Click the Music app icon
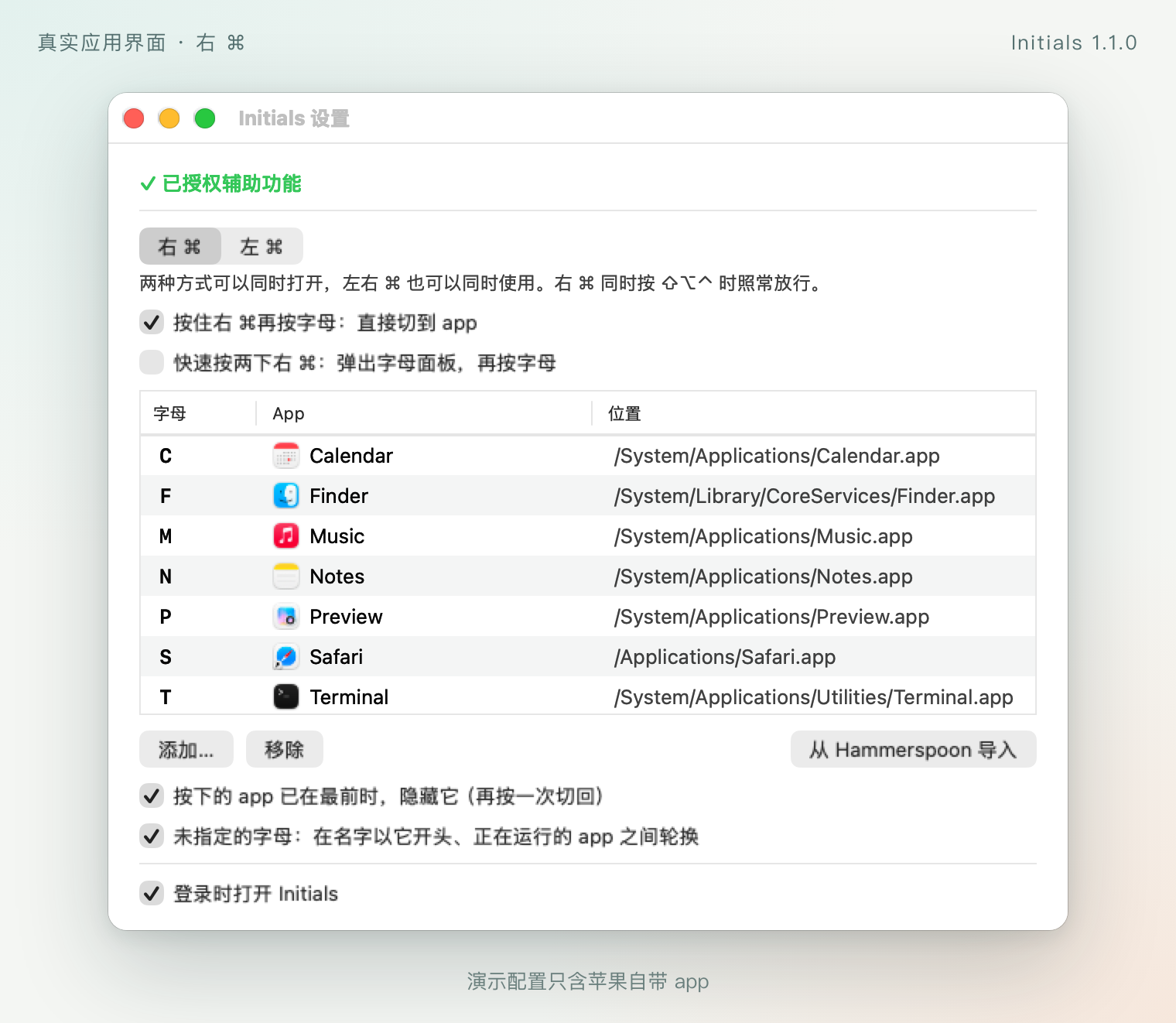The width and height of the screenshot is (1176, 1023). [x=286, y=536]
